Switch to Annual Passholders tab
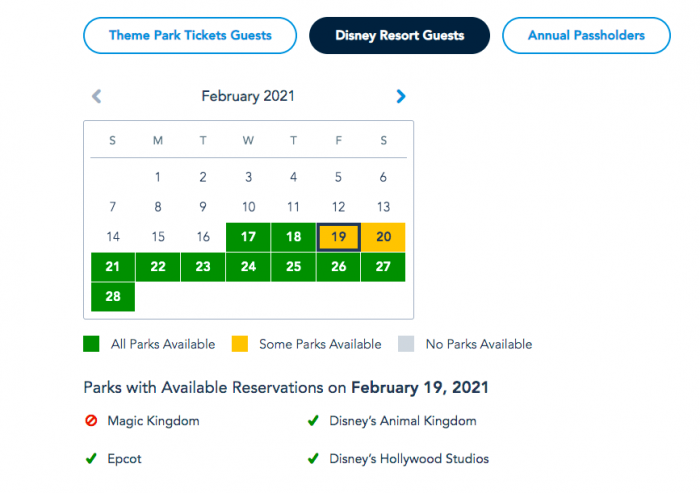 pos(586,36)
